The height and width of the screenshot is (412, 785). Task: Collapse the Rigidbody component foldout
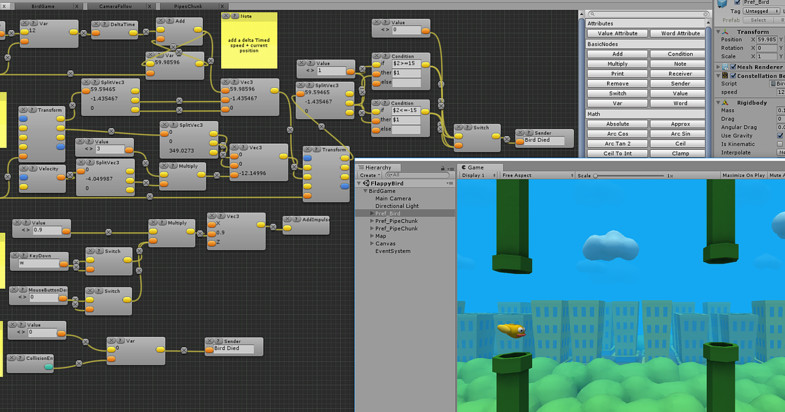pyautogui.click(x=718, y=102)
